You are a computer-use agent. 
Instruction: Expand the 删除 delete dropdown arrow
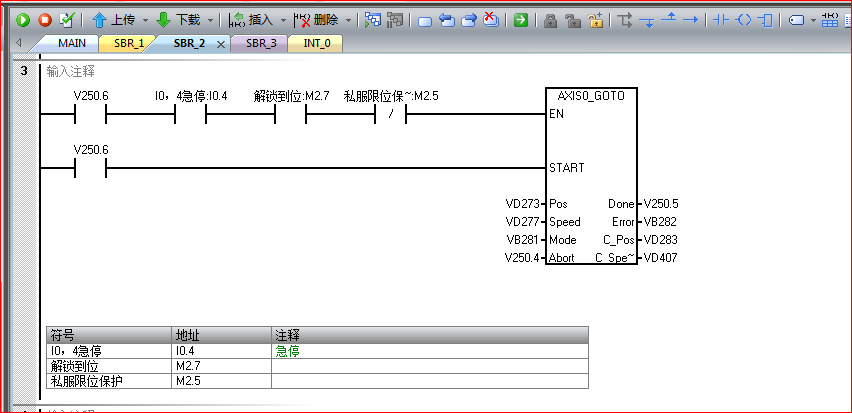(x=348, y=20)
